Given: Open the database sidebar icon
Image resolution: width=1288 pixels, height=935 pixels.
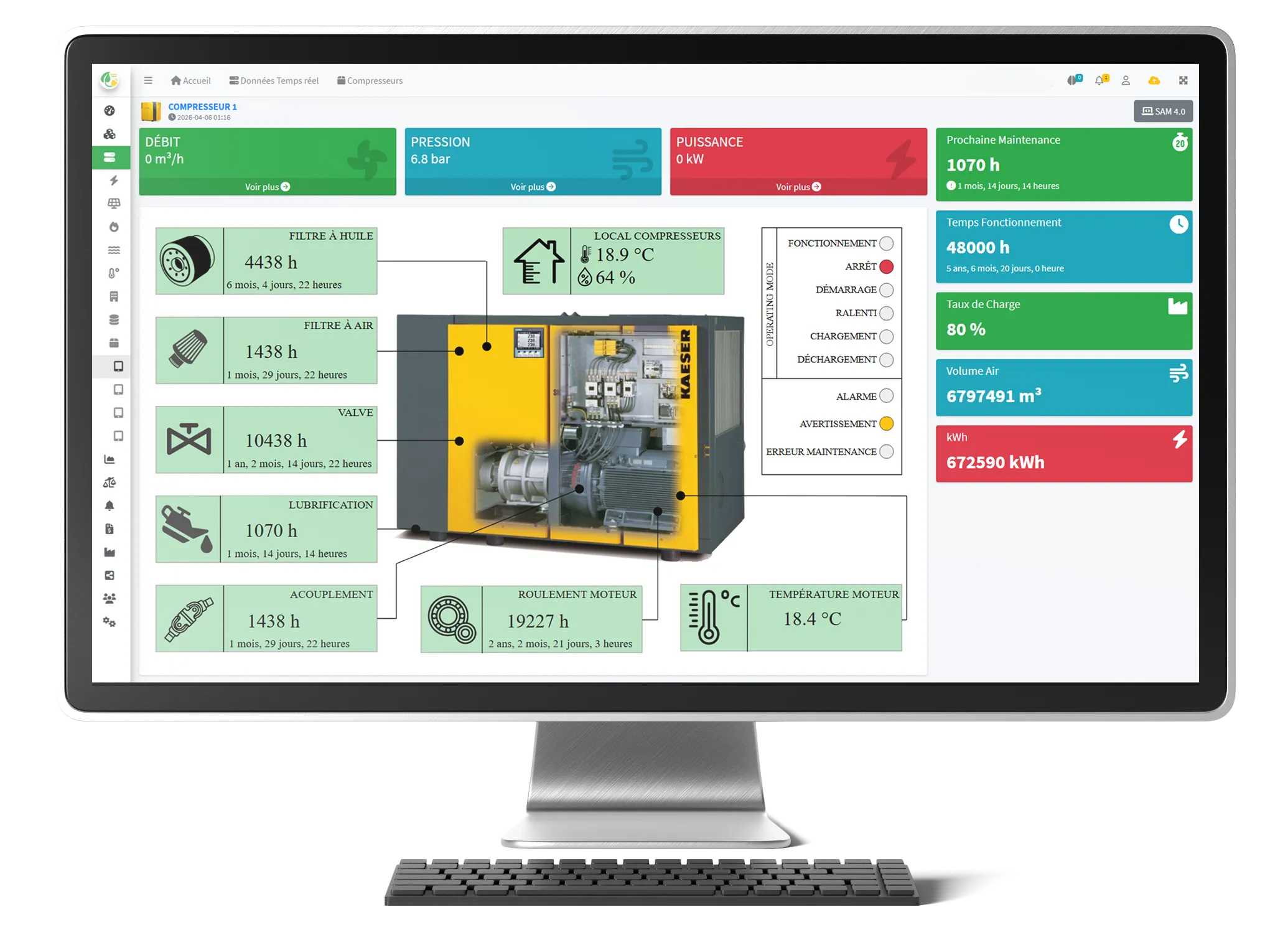Looking at the screenshot, I should 114,320.
